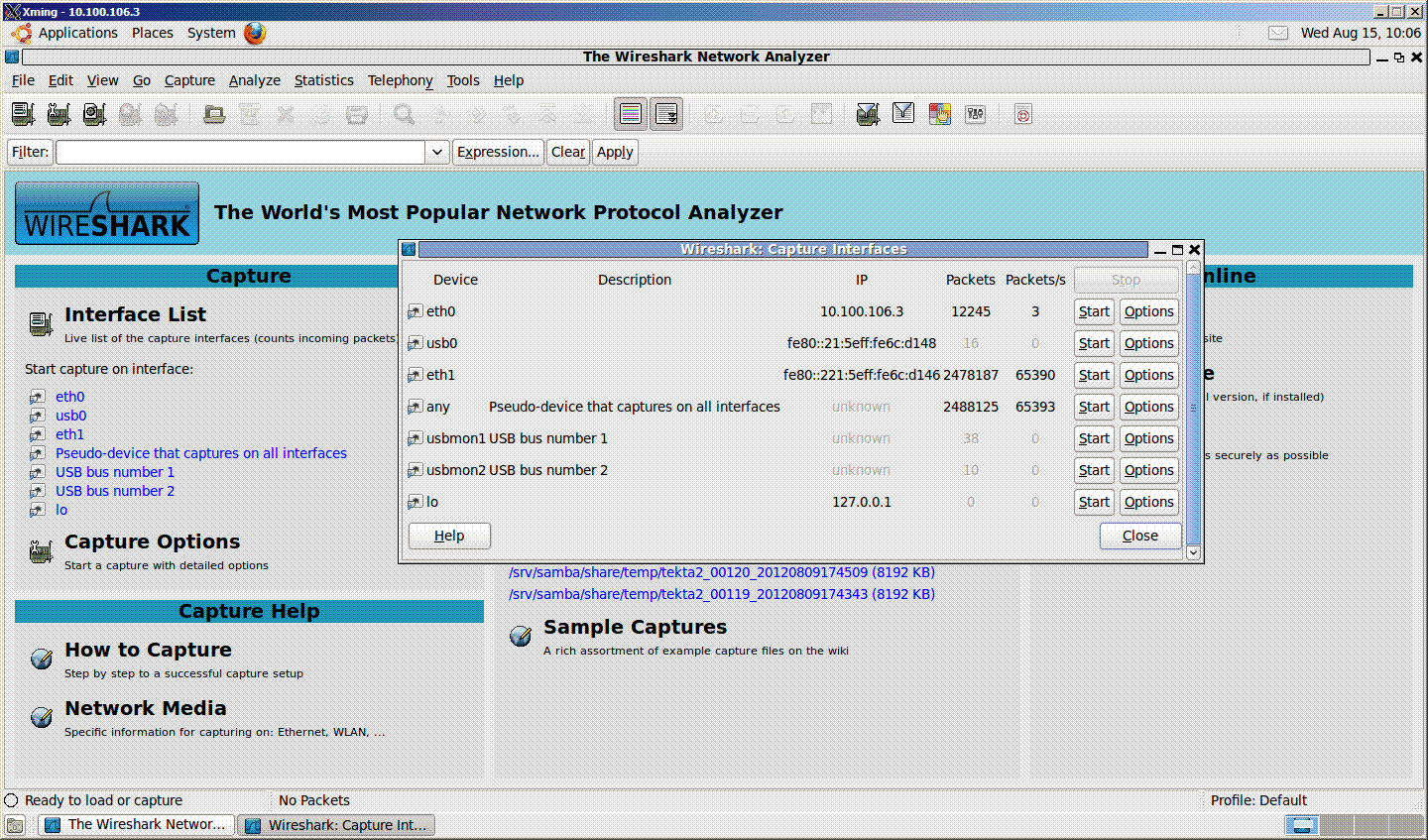Click the Expression... button

pyautogui.click(x=498, y=152)
